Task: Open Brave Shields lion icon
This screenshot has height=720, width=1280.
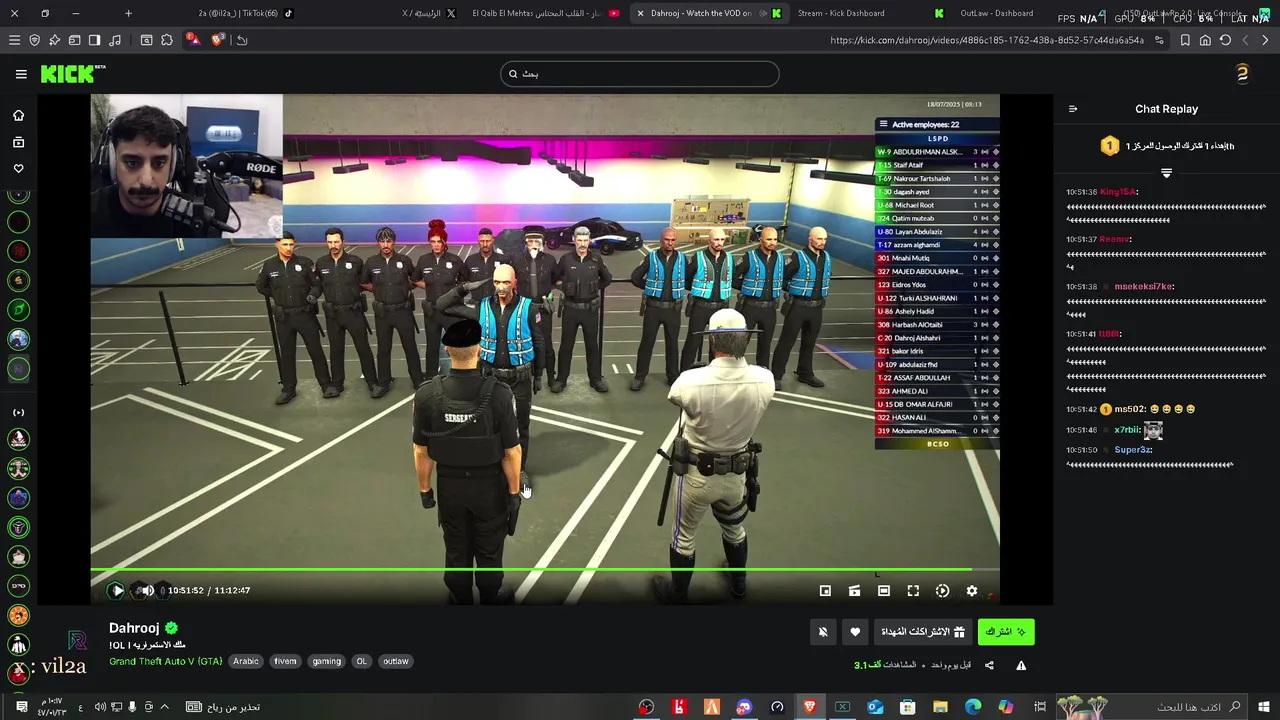Action: pos(218,40)
